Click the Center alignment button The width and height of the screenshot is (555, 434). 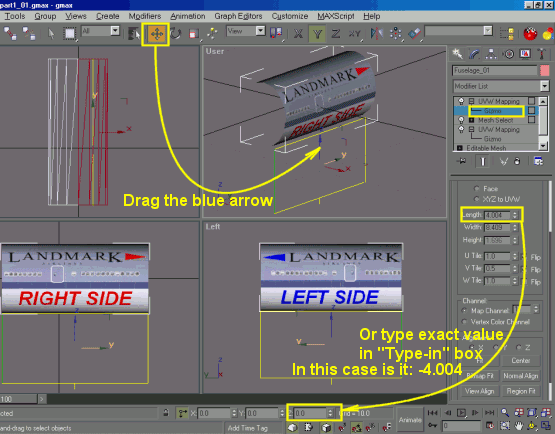click(x=520, y=361)
